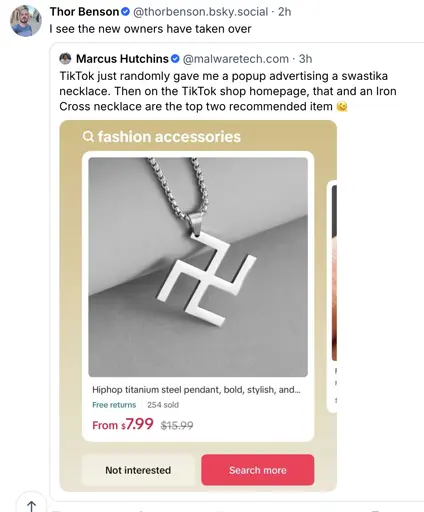The width and height of the screenshot is (424, 512).
Task: Open Thor Benson's display name link
Action: [x=84, y=12]
